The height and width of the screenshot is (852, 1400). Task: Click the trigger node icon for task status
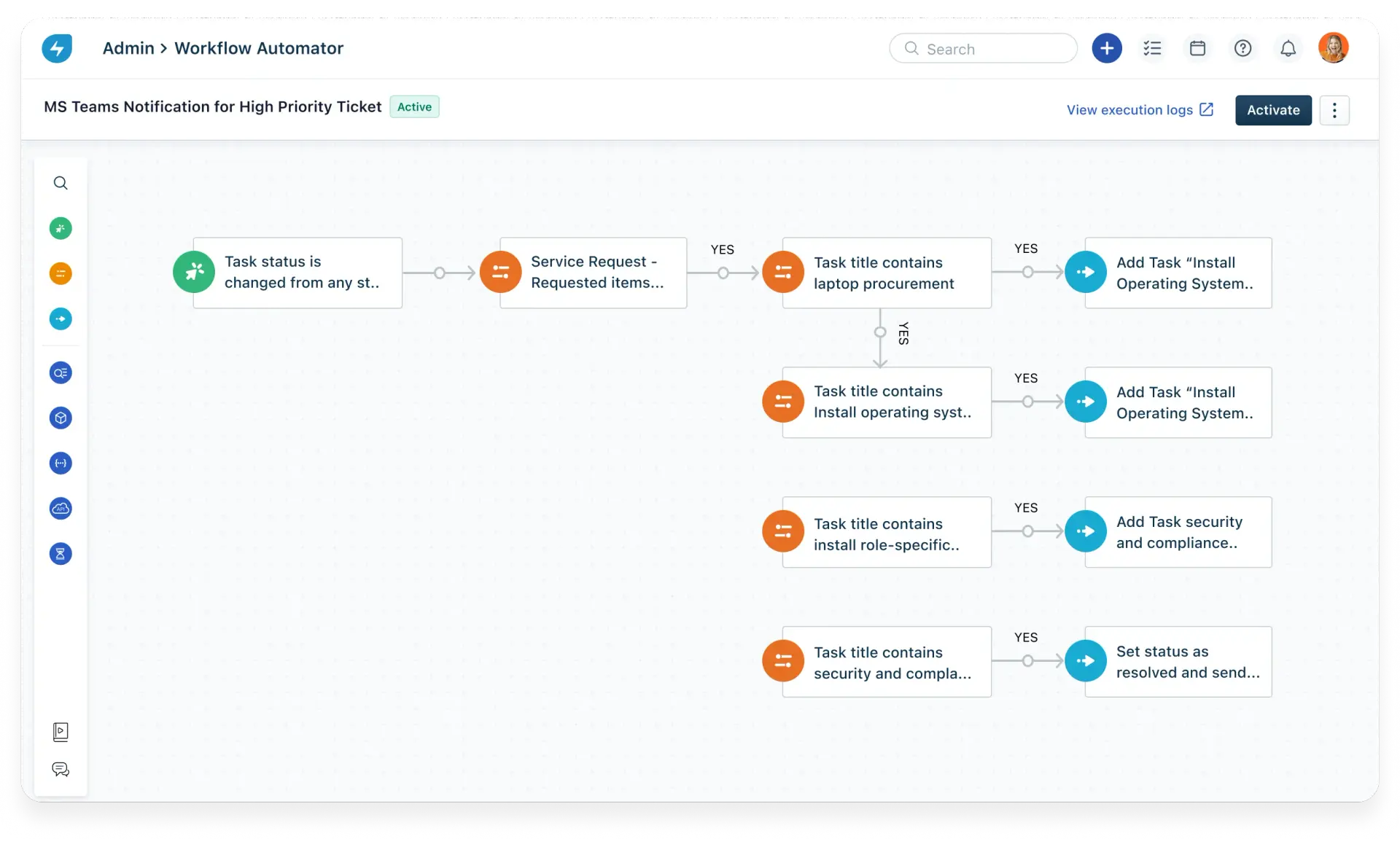(195, 272)
